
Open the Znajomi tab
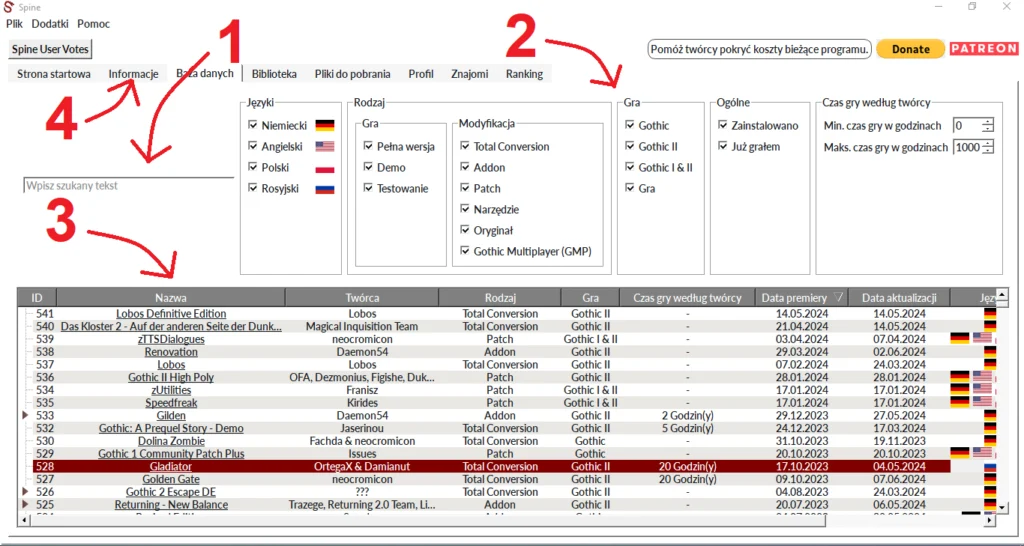[470, 74]
